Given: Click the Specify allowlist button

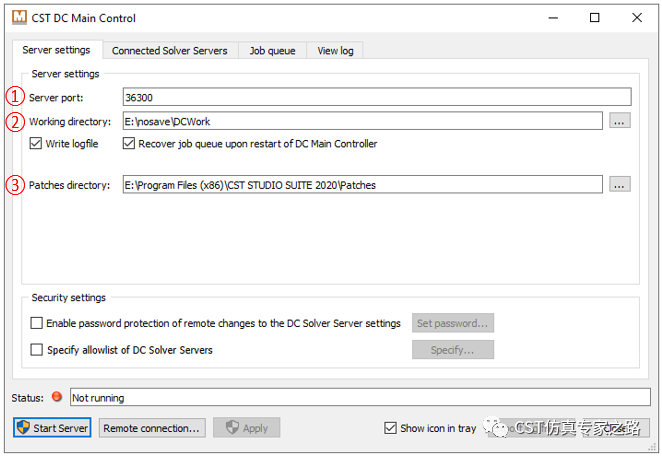Looking at the screenshot, I should point(453,350).
